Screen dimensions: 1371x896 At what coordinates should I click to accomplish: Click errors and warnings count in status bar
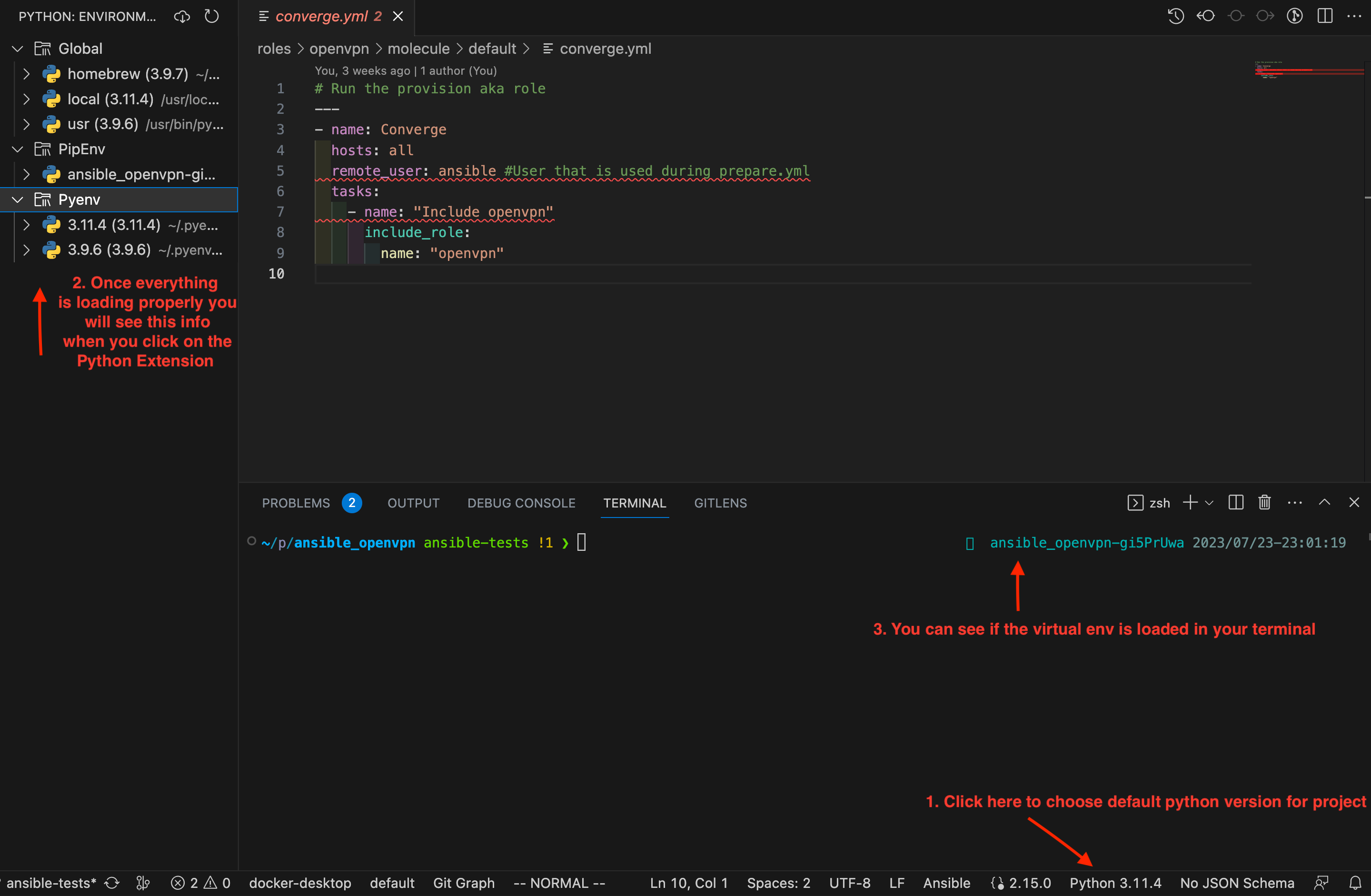point(200,883)
